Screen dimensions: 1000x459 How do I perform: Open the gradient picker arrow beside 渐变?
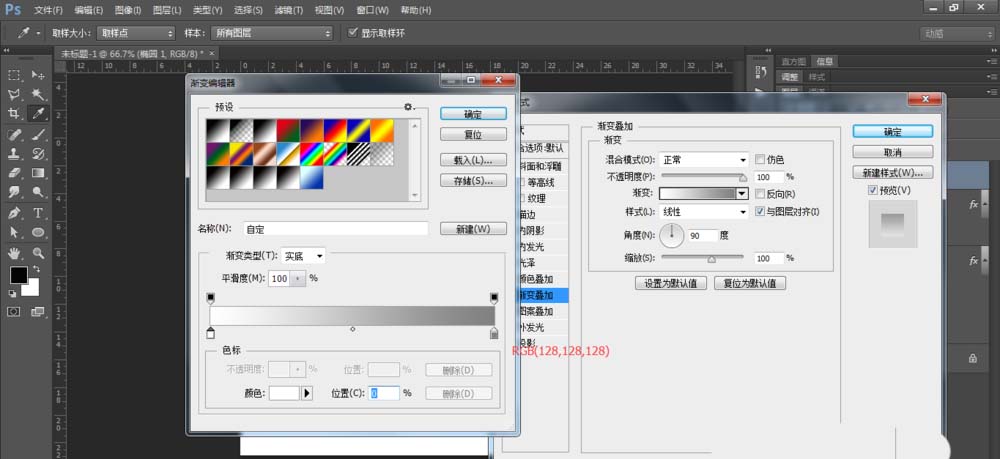coord(742,194)
